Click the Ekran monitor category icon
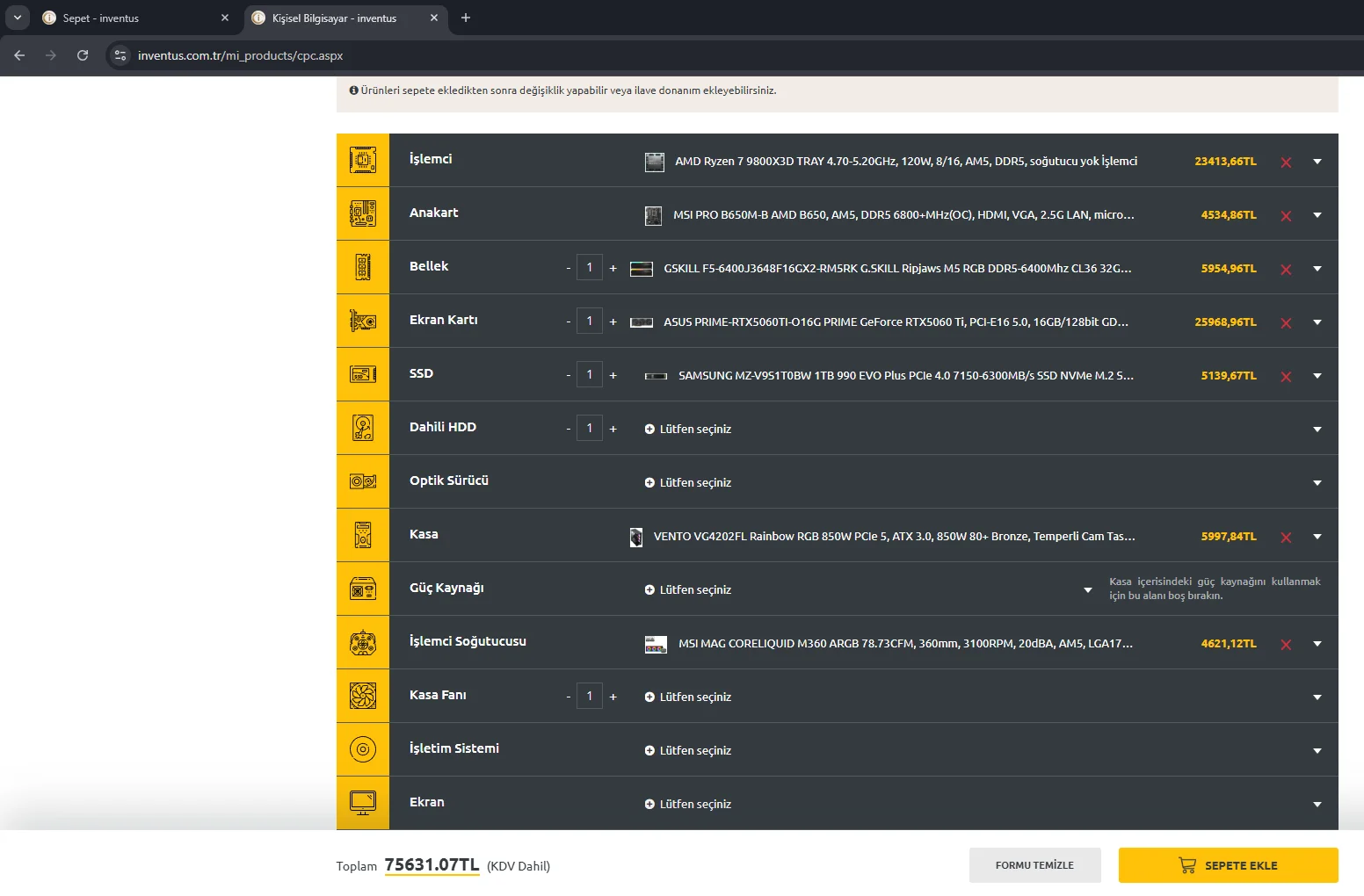1364x896 pixels. 363,802
